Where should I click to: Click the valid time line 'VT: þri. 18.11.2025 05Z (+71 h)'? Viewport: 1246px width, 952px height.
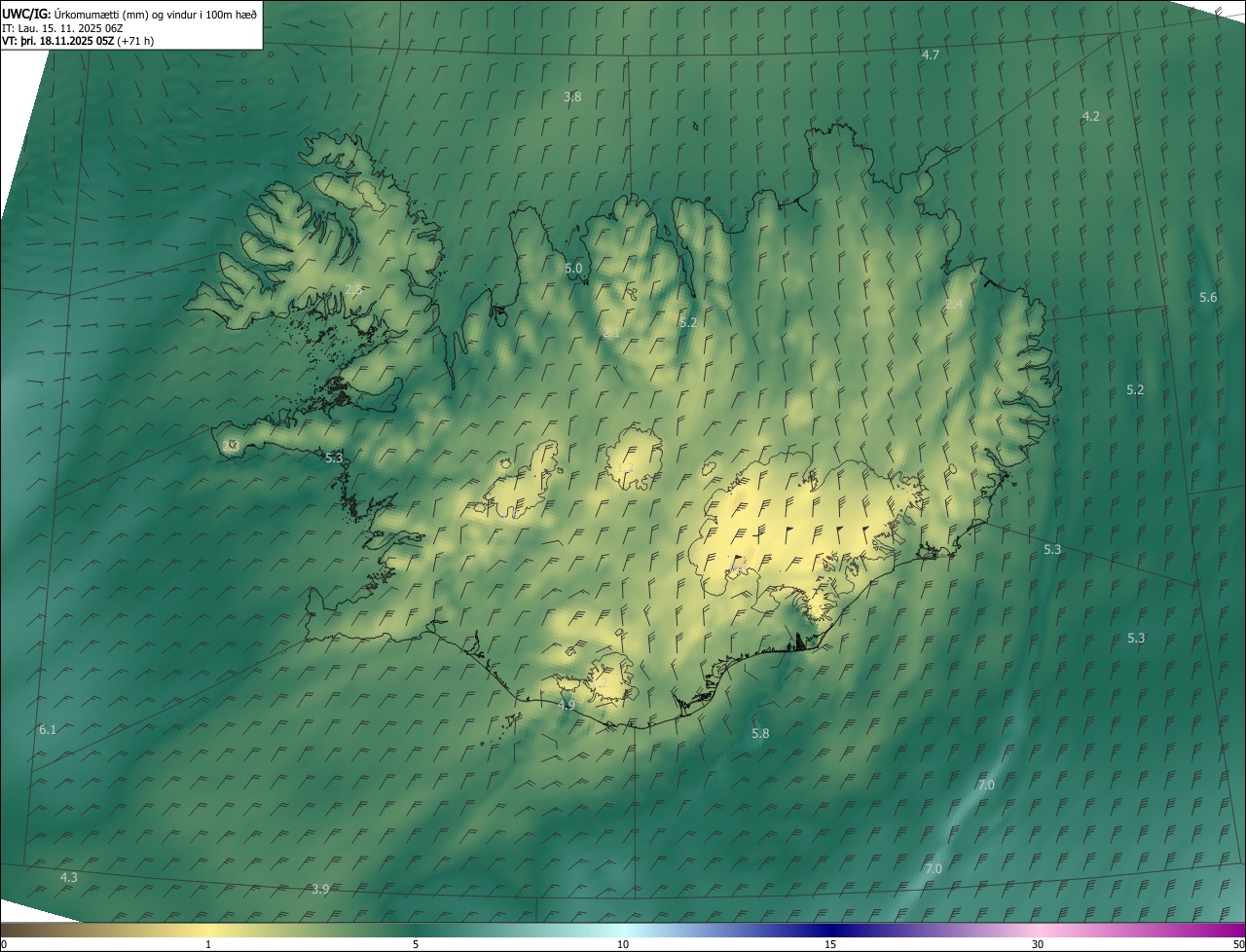78,41
